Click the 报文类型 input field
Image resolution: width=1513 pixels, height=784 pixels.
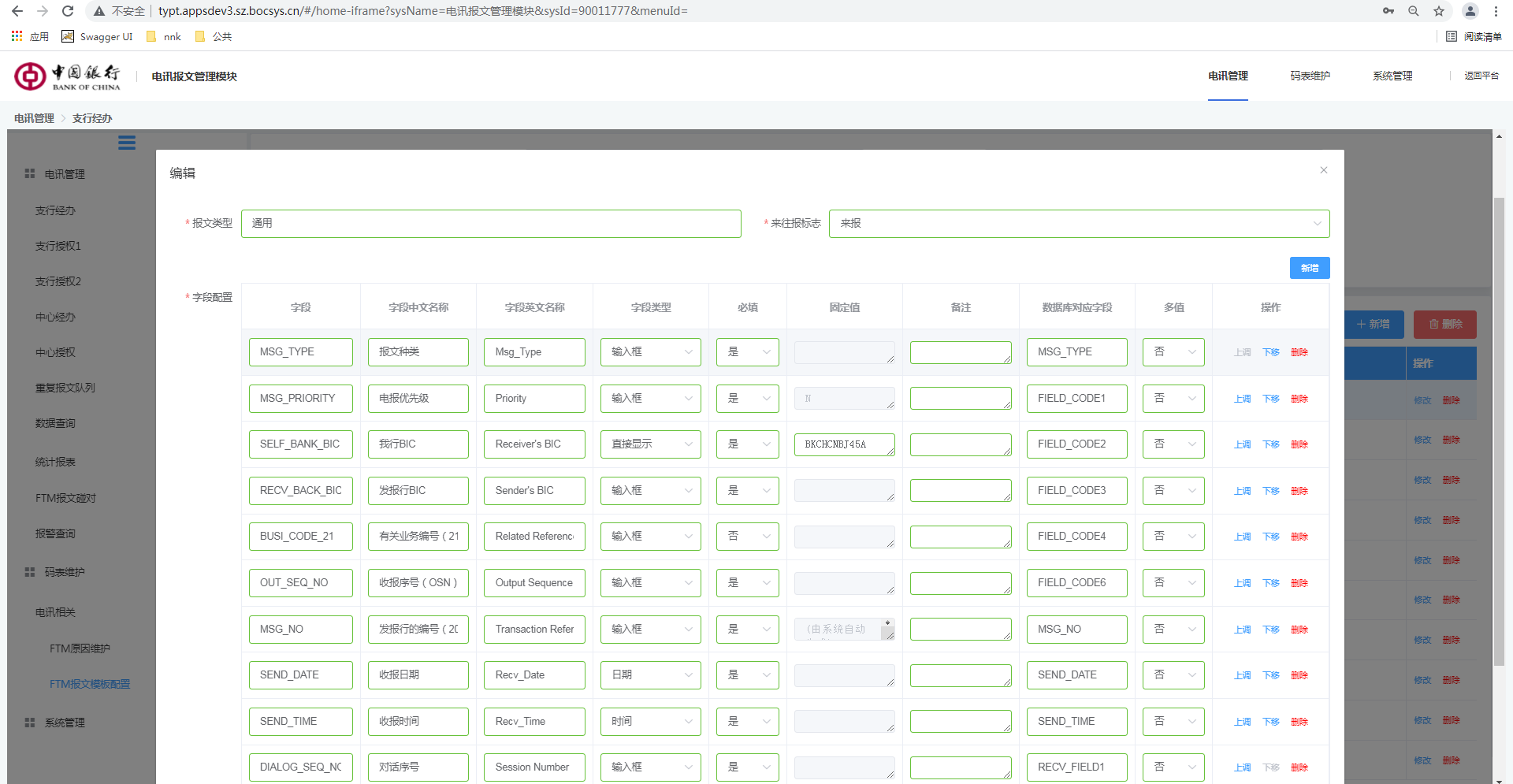[x=491, y=224]
